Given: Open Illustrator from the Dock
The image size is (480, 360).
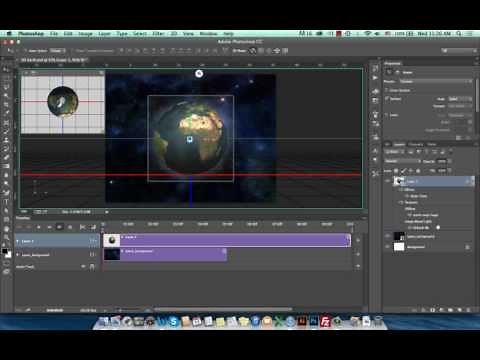Looking at the screenshot, I should [302, 321].
